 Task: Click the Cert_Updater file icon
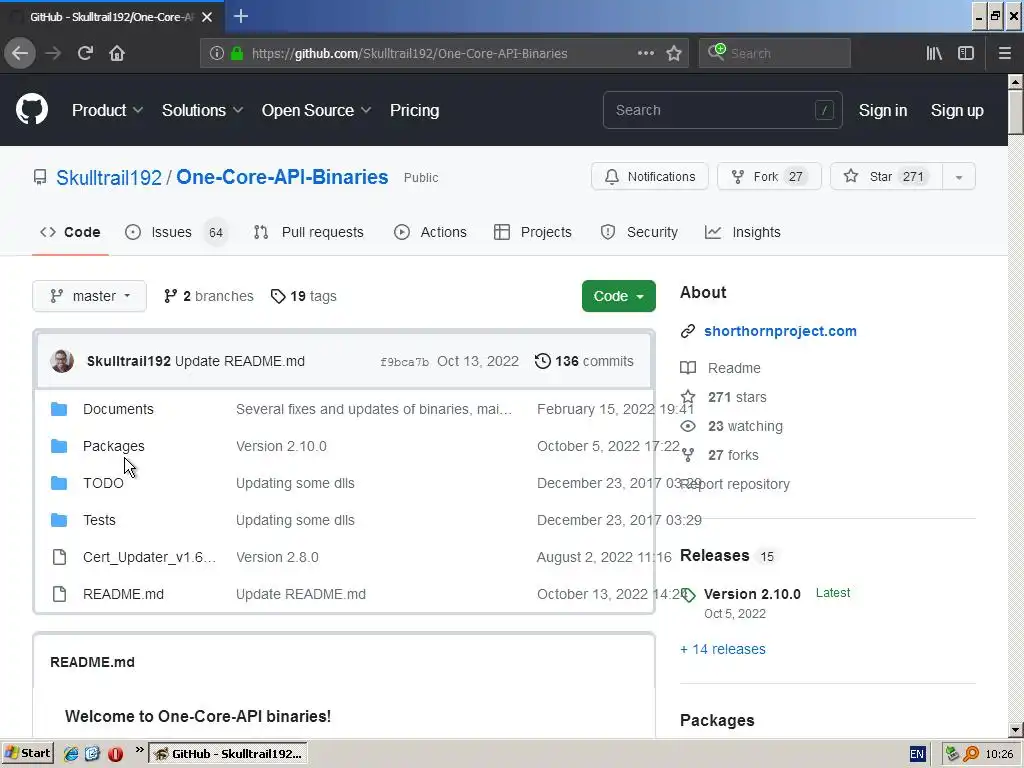pyautogui.click(x=59, y=557)
